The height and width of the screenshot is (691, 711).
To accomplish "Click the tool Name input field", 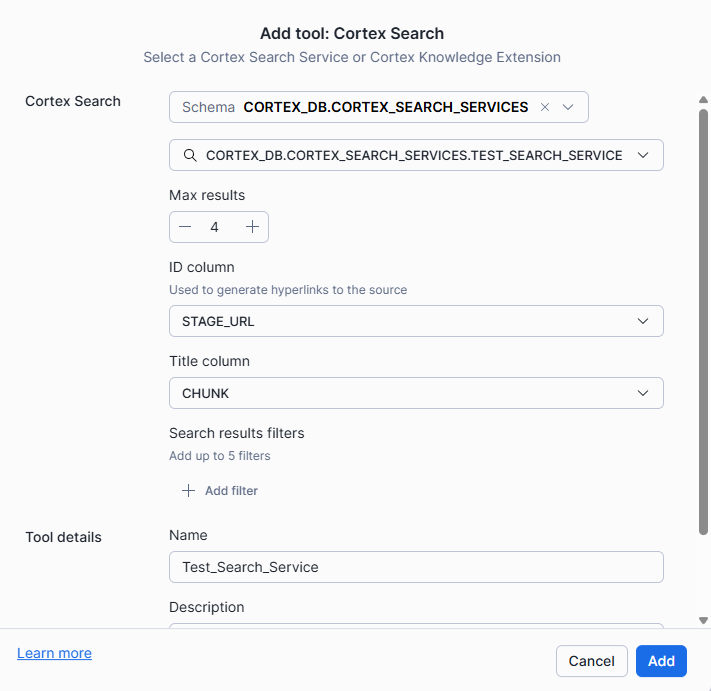I will pos(416,567).
